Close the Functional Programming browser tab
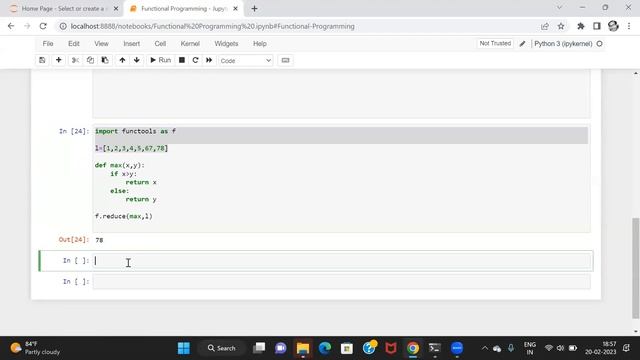 pos(235,9)
